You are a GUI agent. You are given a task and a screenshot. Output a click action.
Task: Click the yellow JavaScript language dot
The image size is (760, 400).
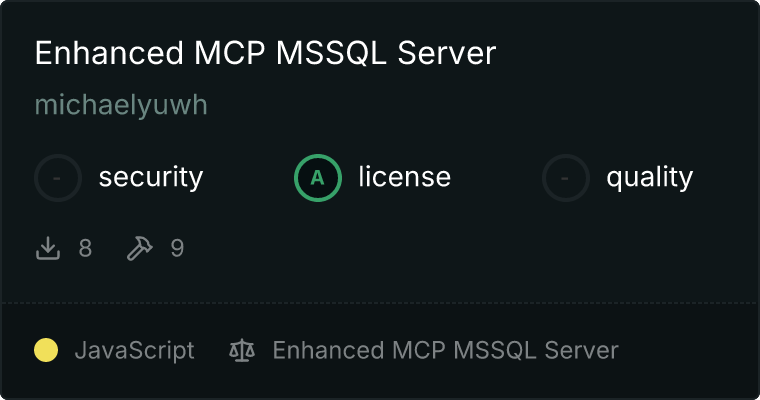coord(46,350)
